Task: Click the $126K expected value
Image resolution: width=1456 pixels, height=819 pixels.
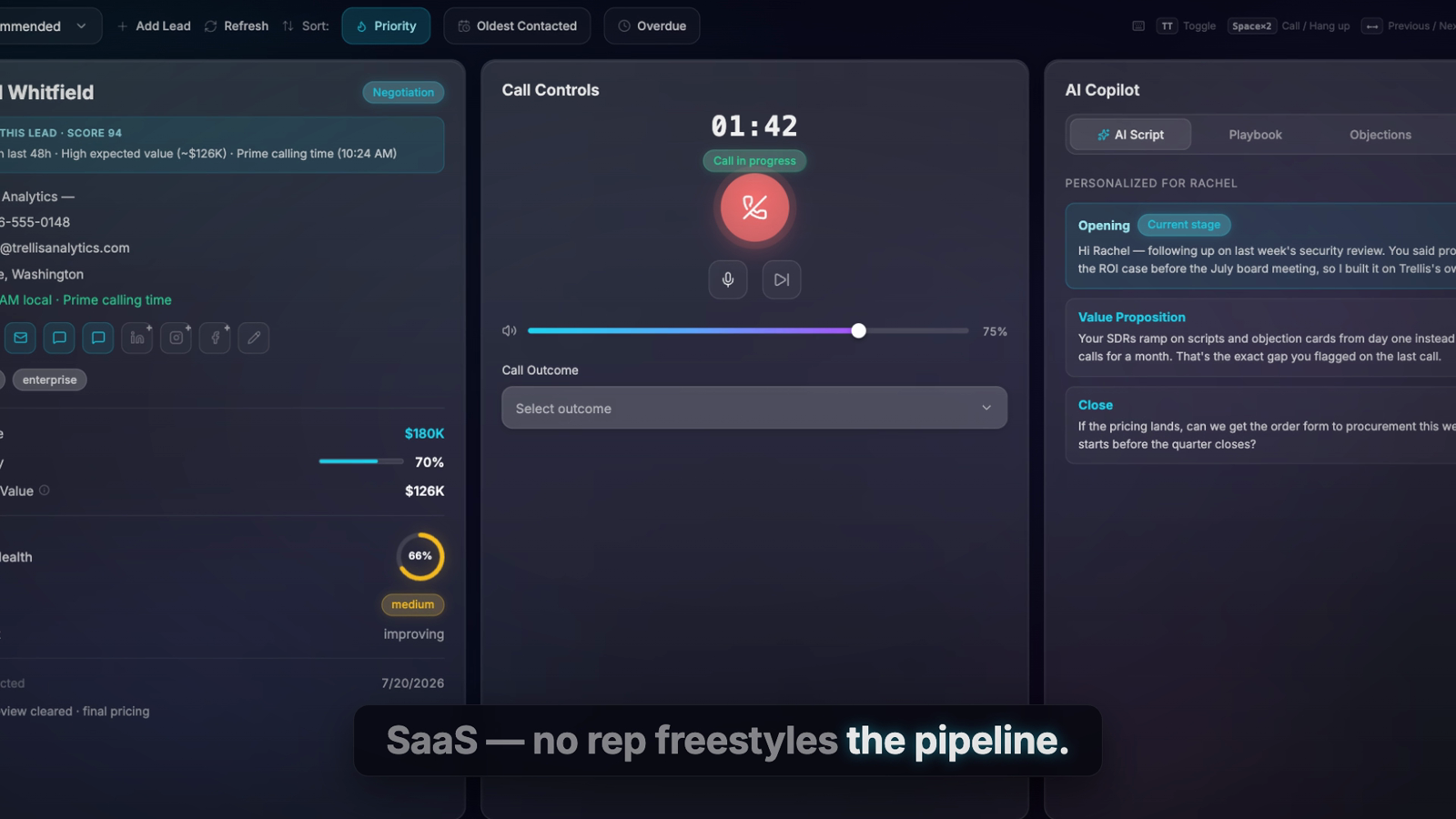Action: point(424,490)
